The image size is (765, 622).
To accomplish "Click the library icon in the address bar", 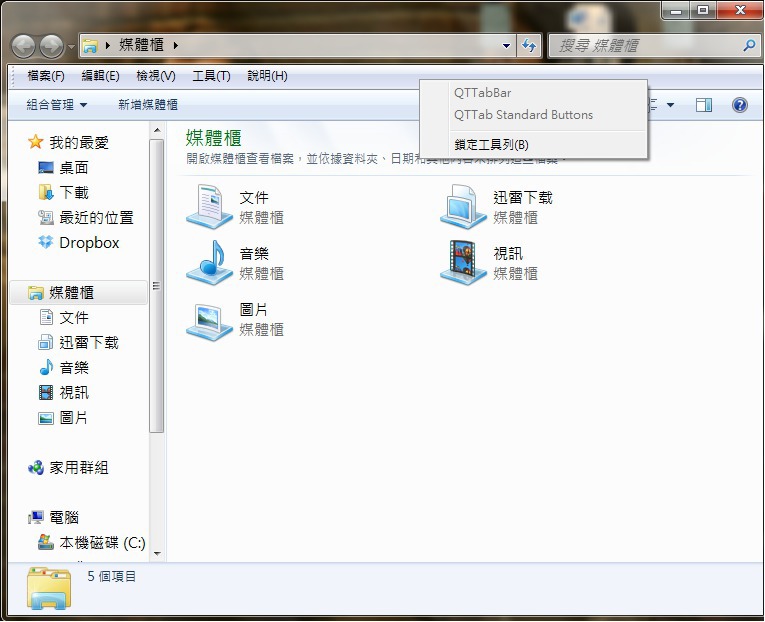I will click(x=90, y=46).
